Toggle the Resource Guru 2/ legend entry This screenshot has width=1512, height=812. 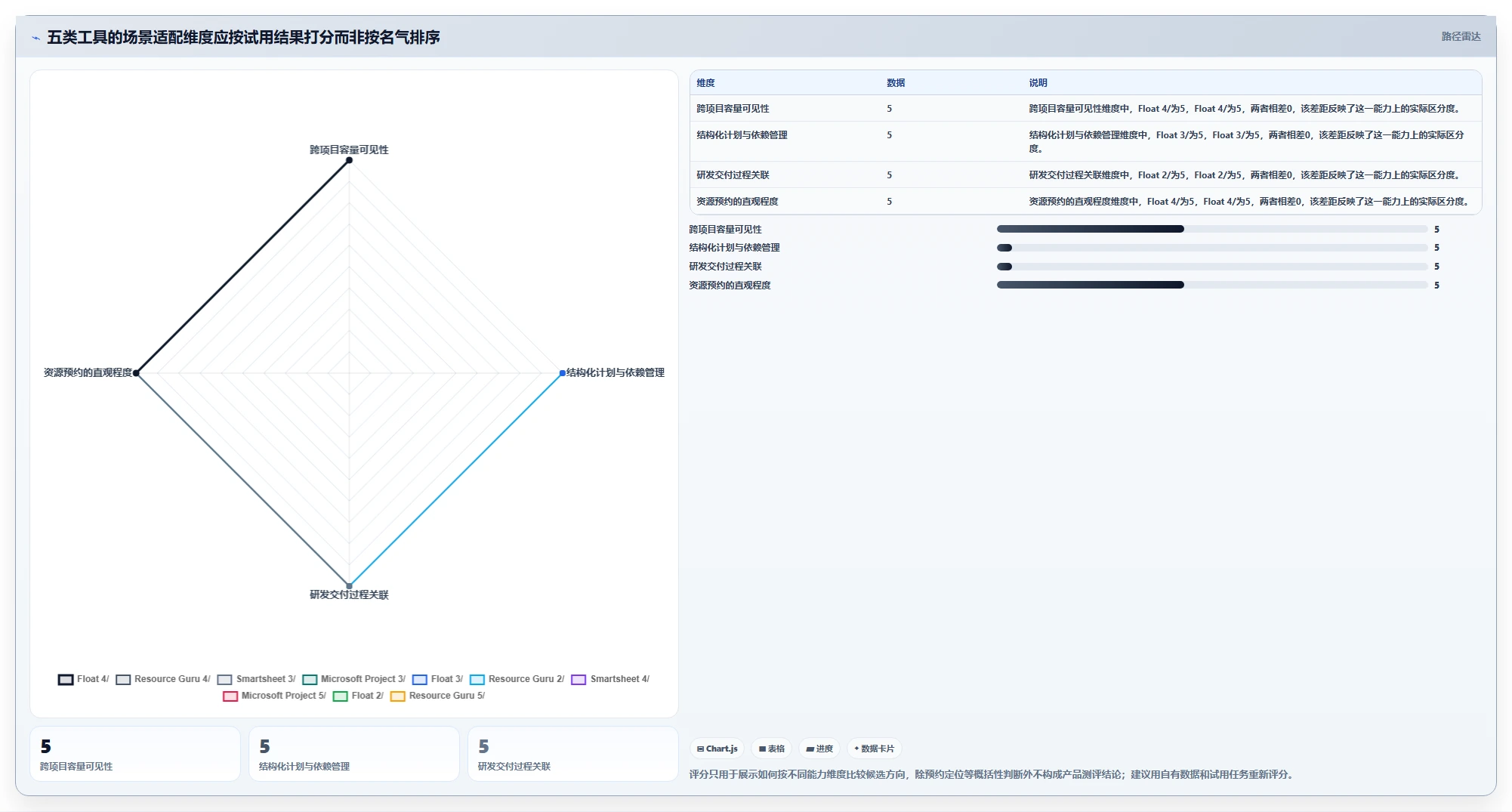tap(517, 679)
